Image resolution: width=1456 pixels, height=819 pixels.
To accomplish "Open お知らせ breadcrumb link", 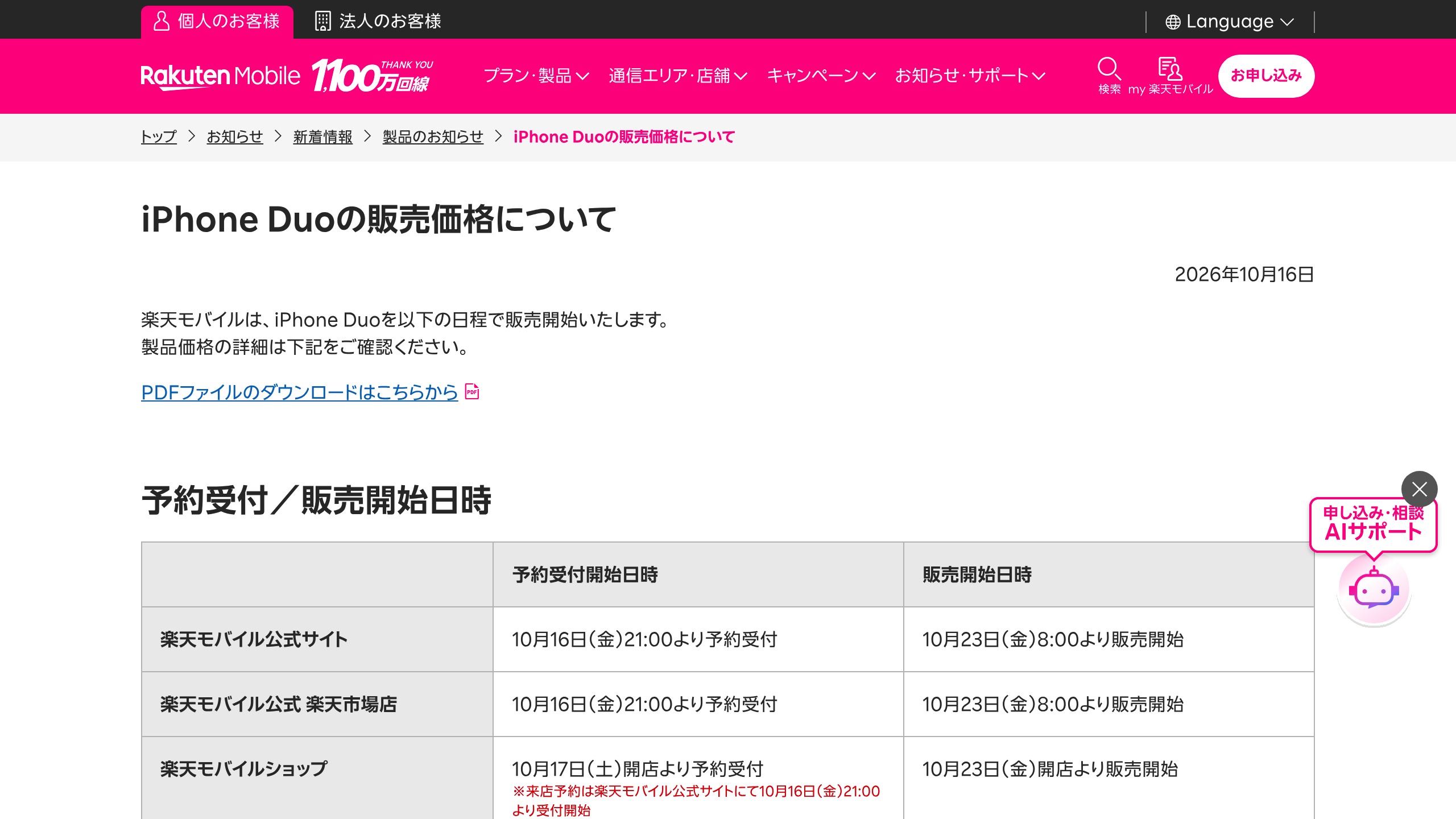I will point(235,137).
